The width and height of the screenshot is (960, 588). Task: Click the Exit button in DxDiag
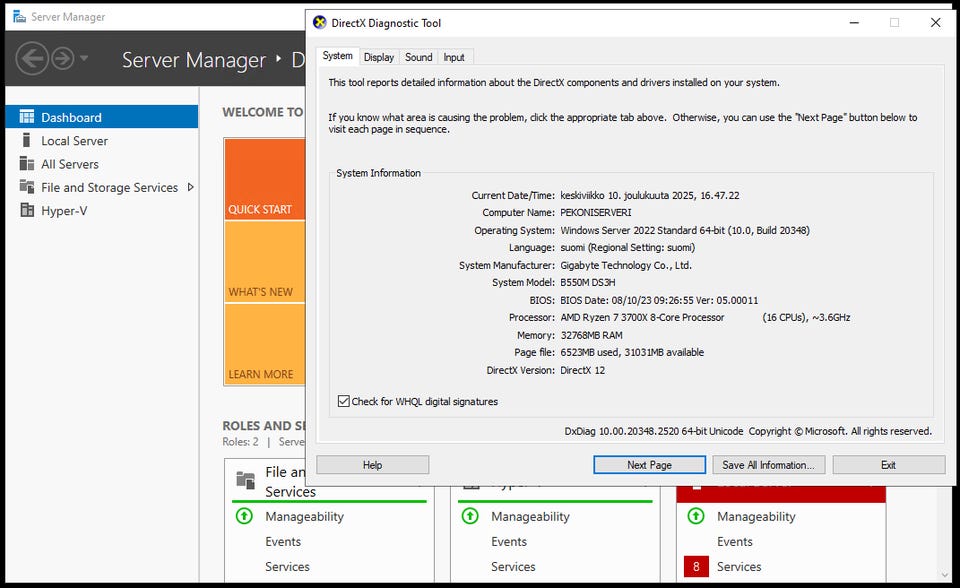pyautogui.click(x=888, y=465)
